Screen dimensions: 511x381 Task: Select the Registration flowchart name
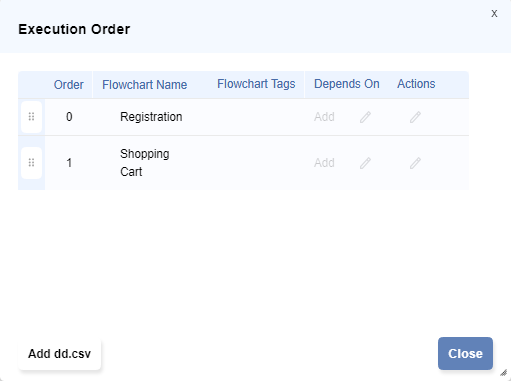151,117
